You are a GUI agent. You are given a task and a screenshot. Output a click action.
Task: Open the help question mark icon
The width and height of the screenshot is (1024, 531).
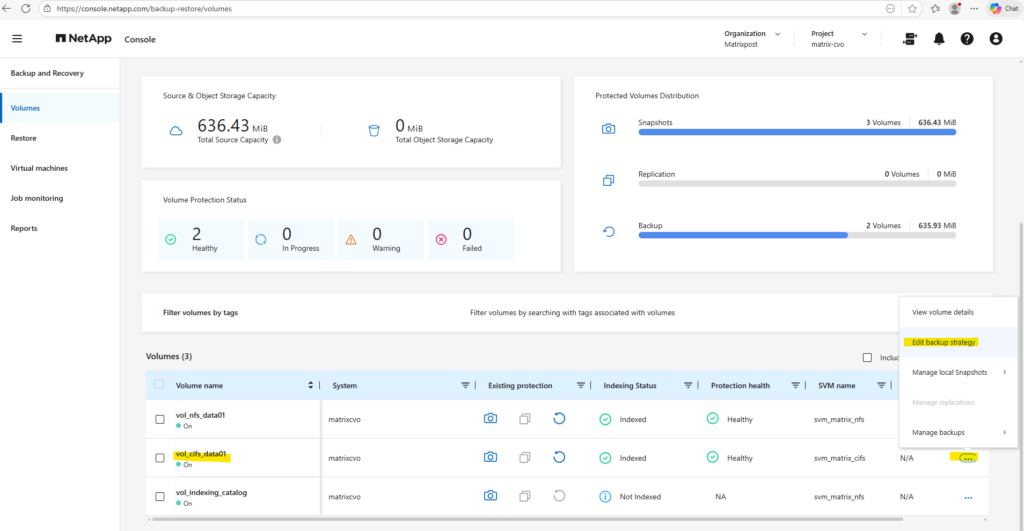click(967, 39)
